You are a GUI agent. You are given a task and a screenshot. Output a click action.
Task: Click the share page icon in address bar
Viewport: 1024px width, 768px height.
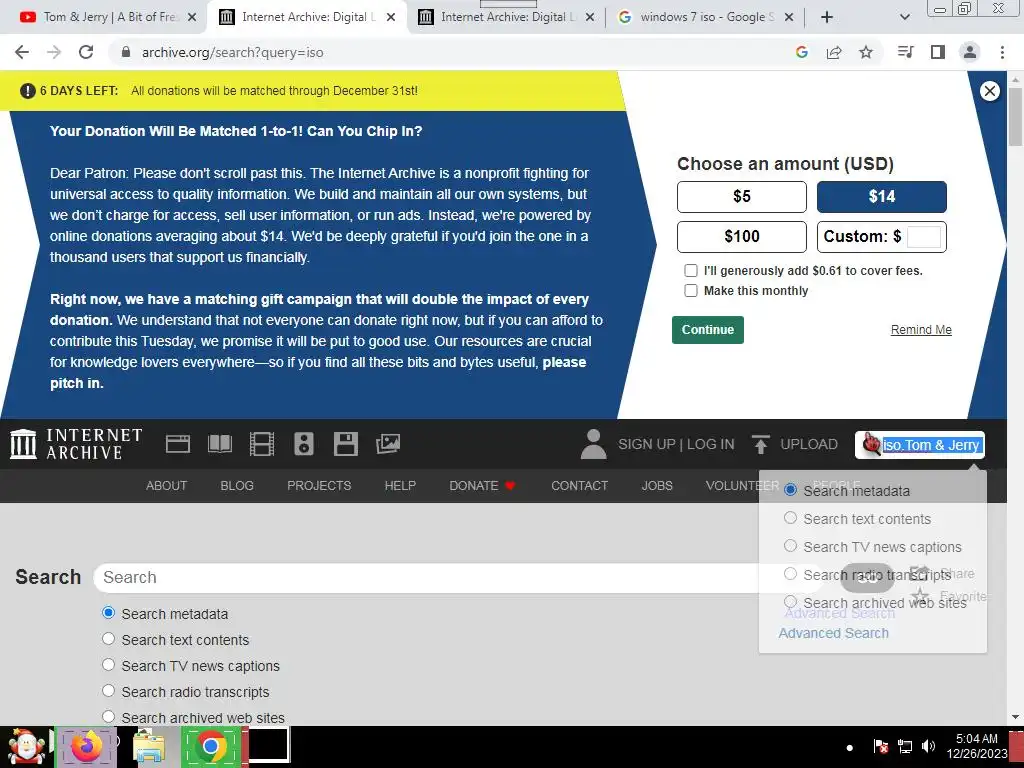[834, 52]
